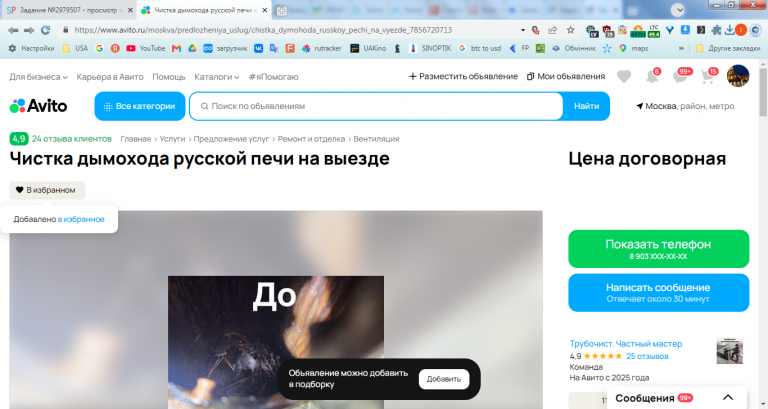Open the 'в избранное' link in tooltip
The height and width of the screenshot is (409, 768).
pos(81,219)
